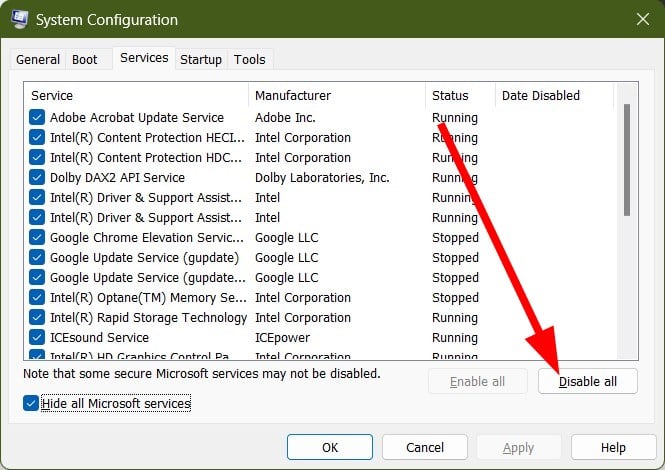
Task: Uncheck Intel(R) Optane(TM) Memory Service checkbox
Action: [37, 297]
